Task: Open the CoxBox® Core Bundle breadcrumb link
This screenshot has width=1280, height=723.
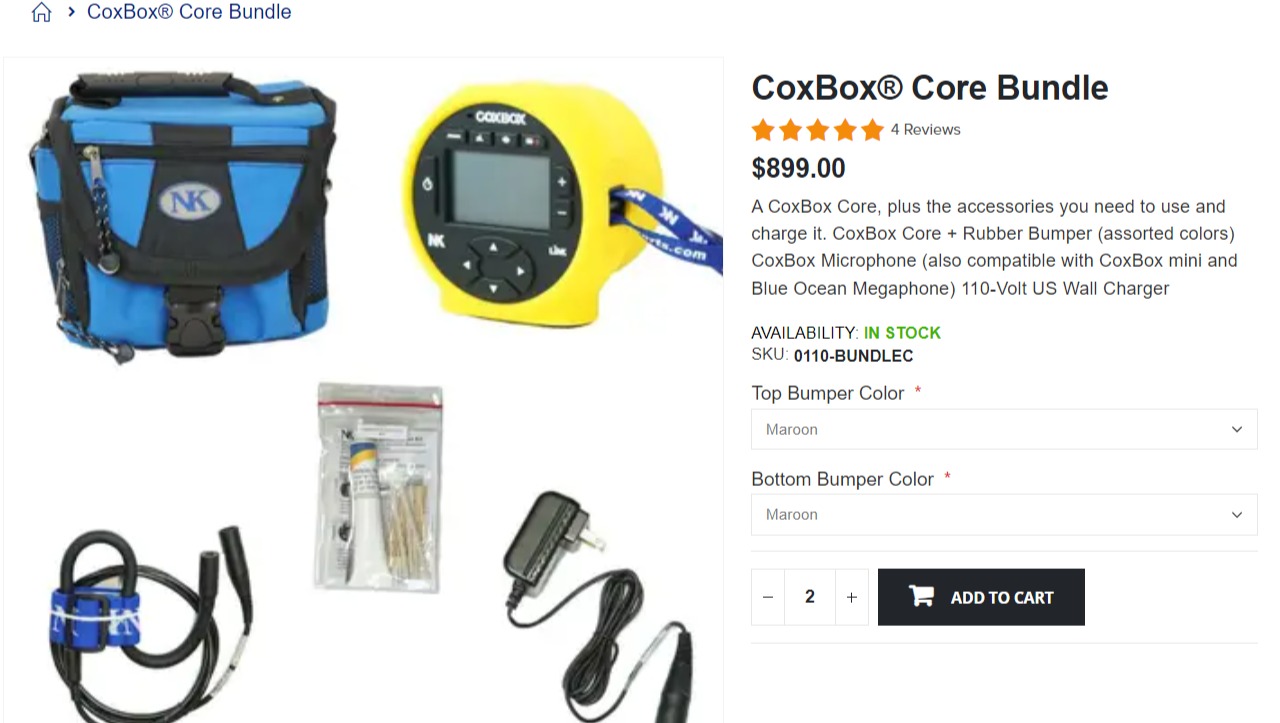Action: tap(189, 12)
